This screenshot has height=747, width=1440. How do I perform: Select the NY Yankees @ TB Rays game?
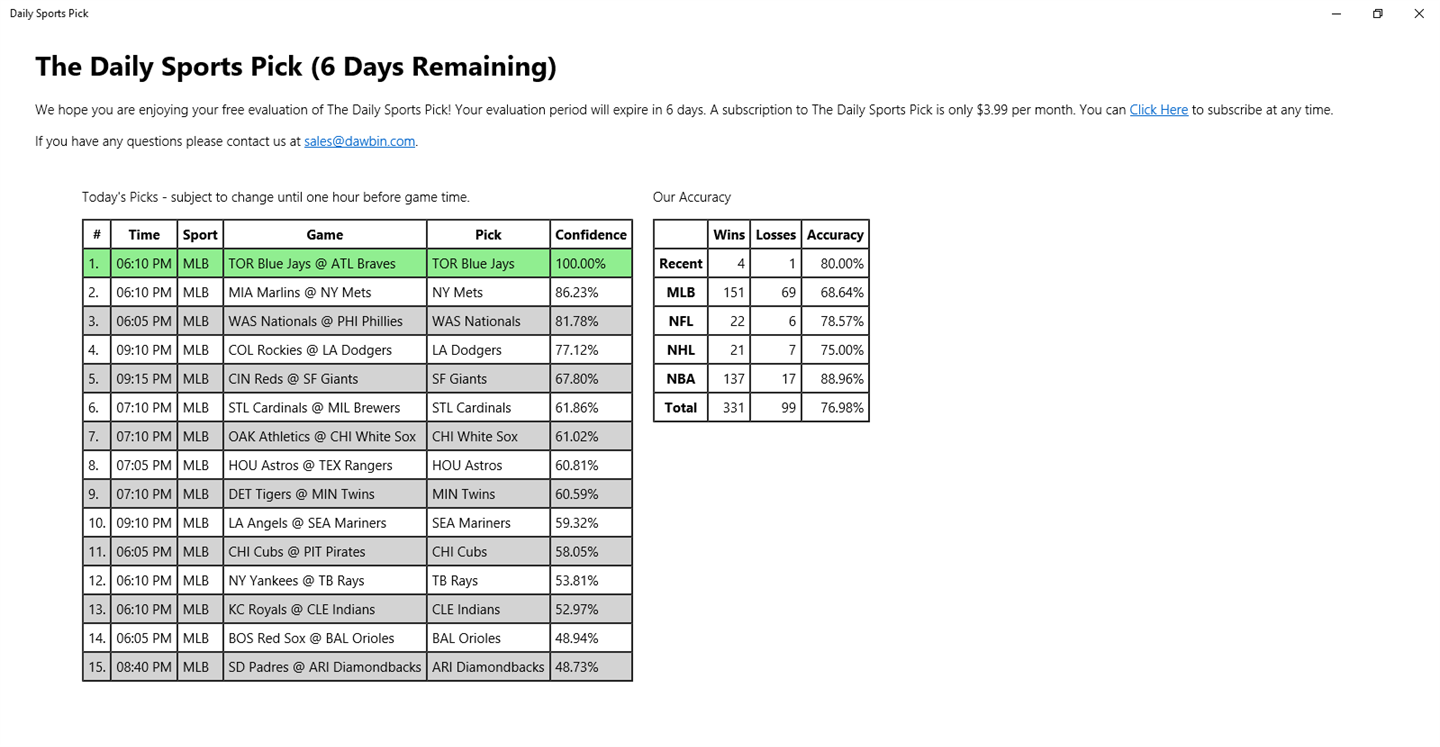coord(296,581)
